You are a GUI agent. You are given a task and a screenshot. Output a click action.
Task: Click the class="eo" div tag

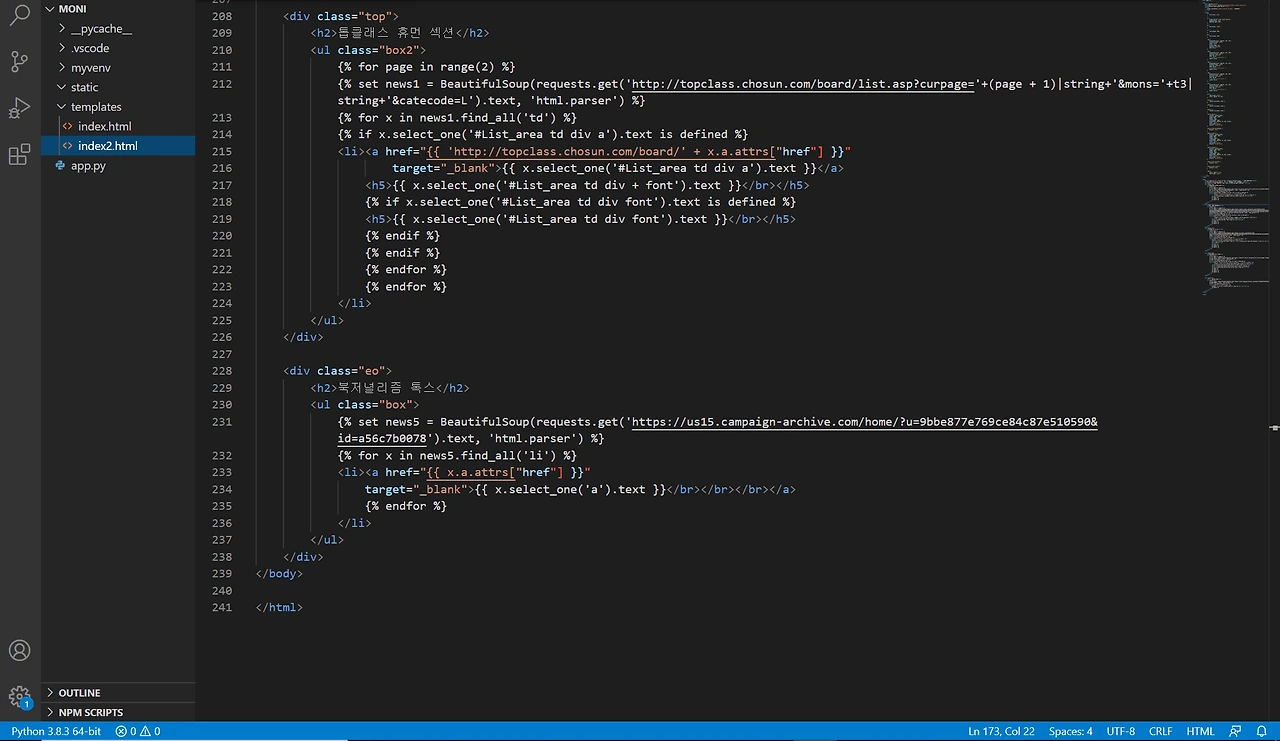click(x=338, y=371)
